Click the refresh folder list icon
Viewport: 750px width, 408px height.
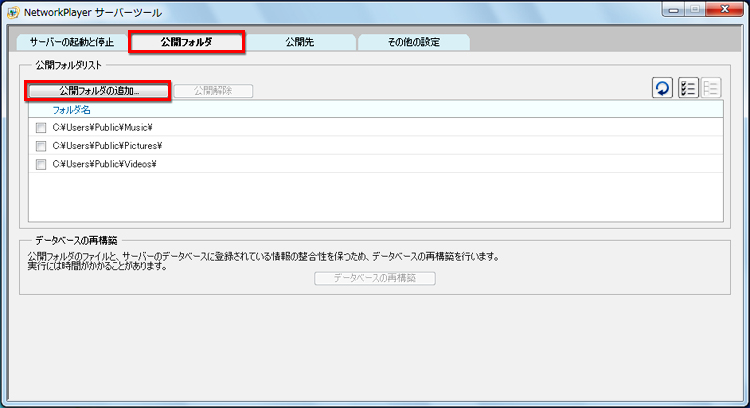(662, 88)
